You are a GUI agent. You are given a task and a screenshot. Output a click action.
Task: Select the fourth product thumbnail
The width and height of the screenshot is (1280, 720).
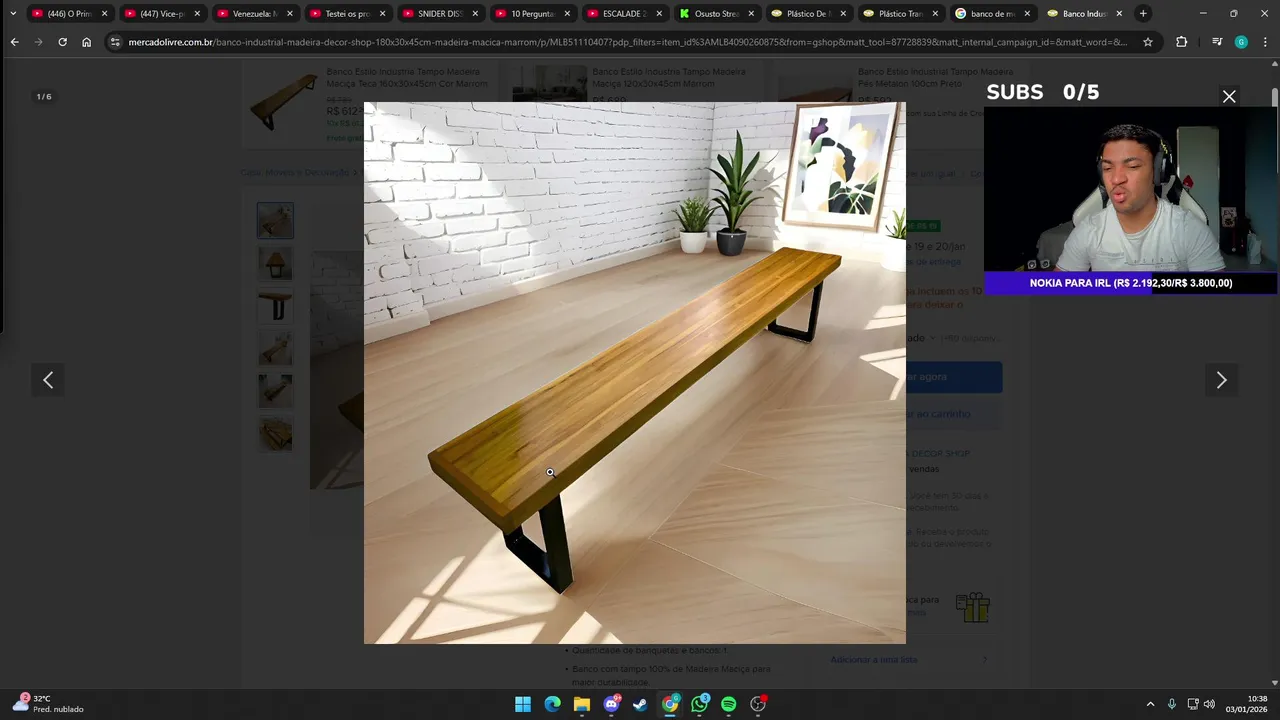(275, 349)
